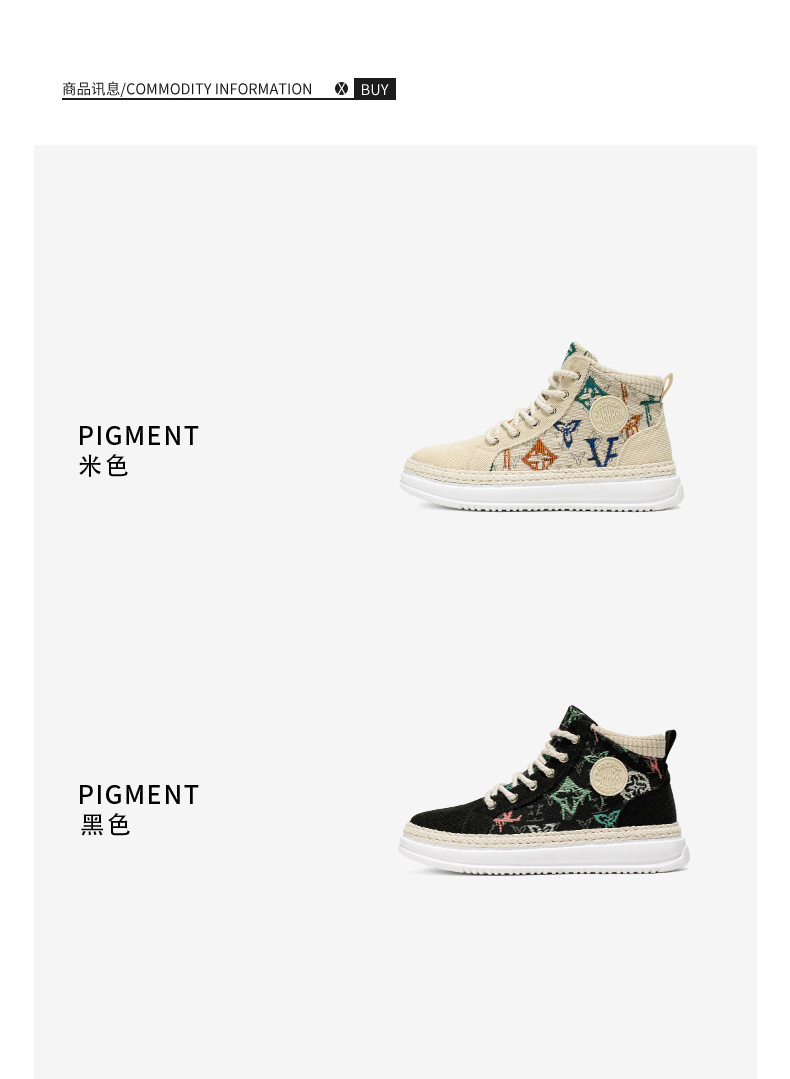
Task: Click orange diamond emblem on beige shoe
Action: (x=539, y=456)
